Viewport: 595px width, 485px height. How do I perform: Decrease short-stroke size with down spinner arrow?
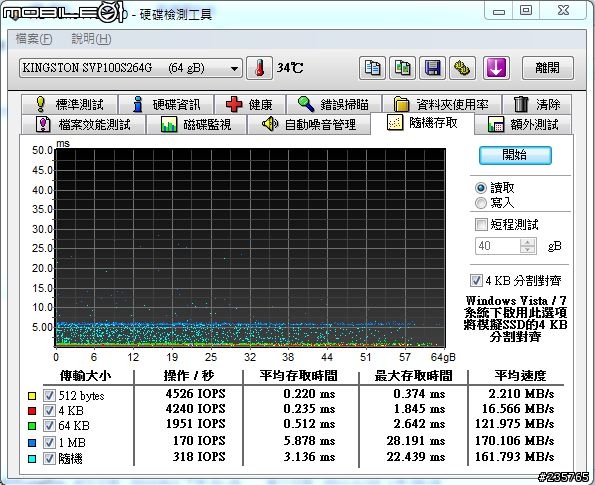coord(528,250)
